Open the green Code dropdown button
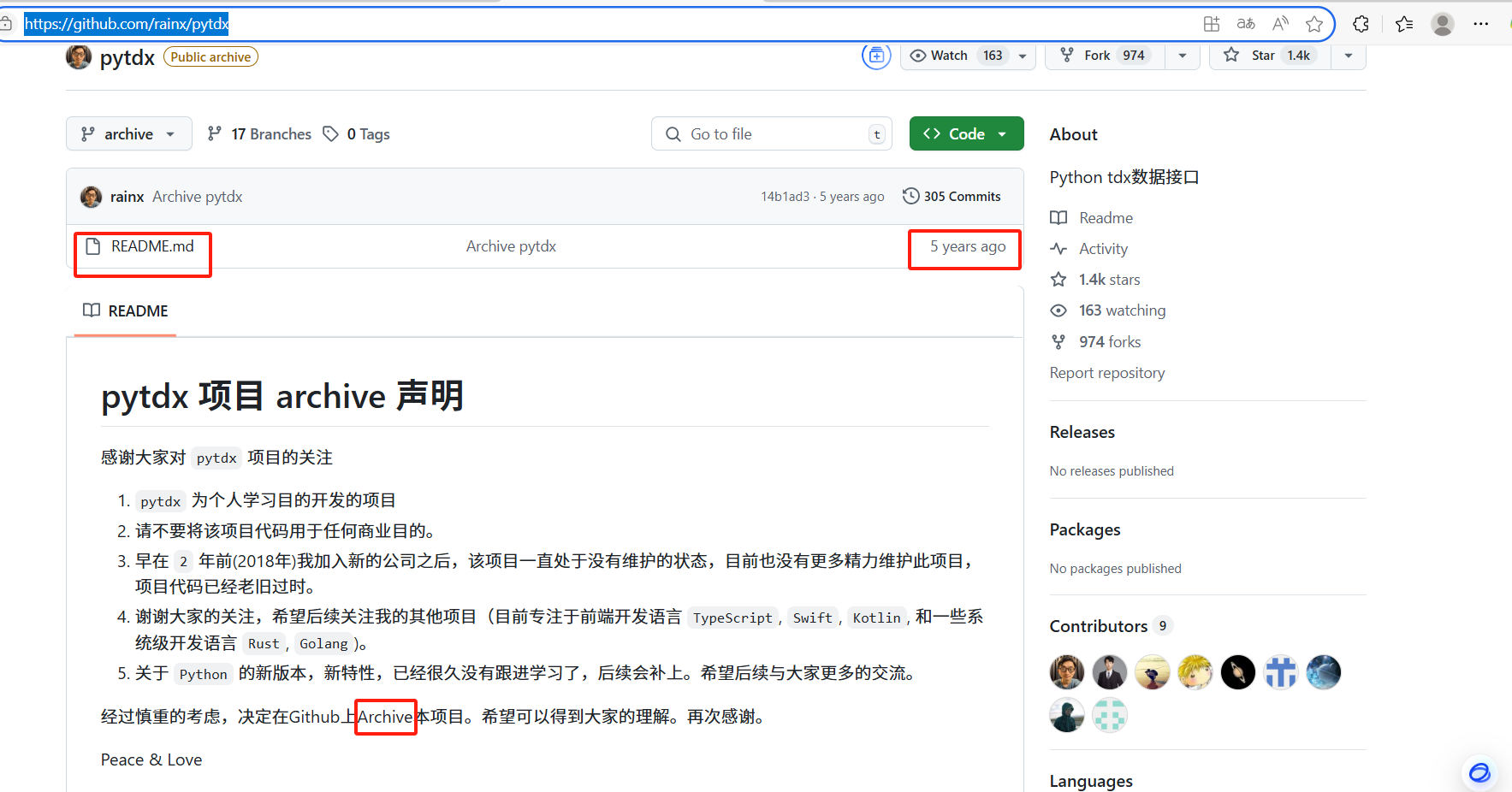 pos(967,134)
